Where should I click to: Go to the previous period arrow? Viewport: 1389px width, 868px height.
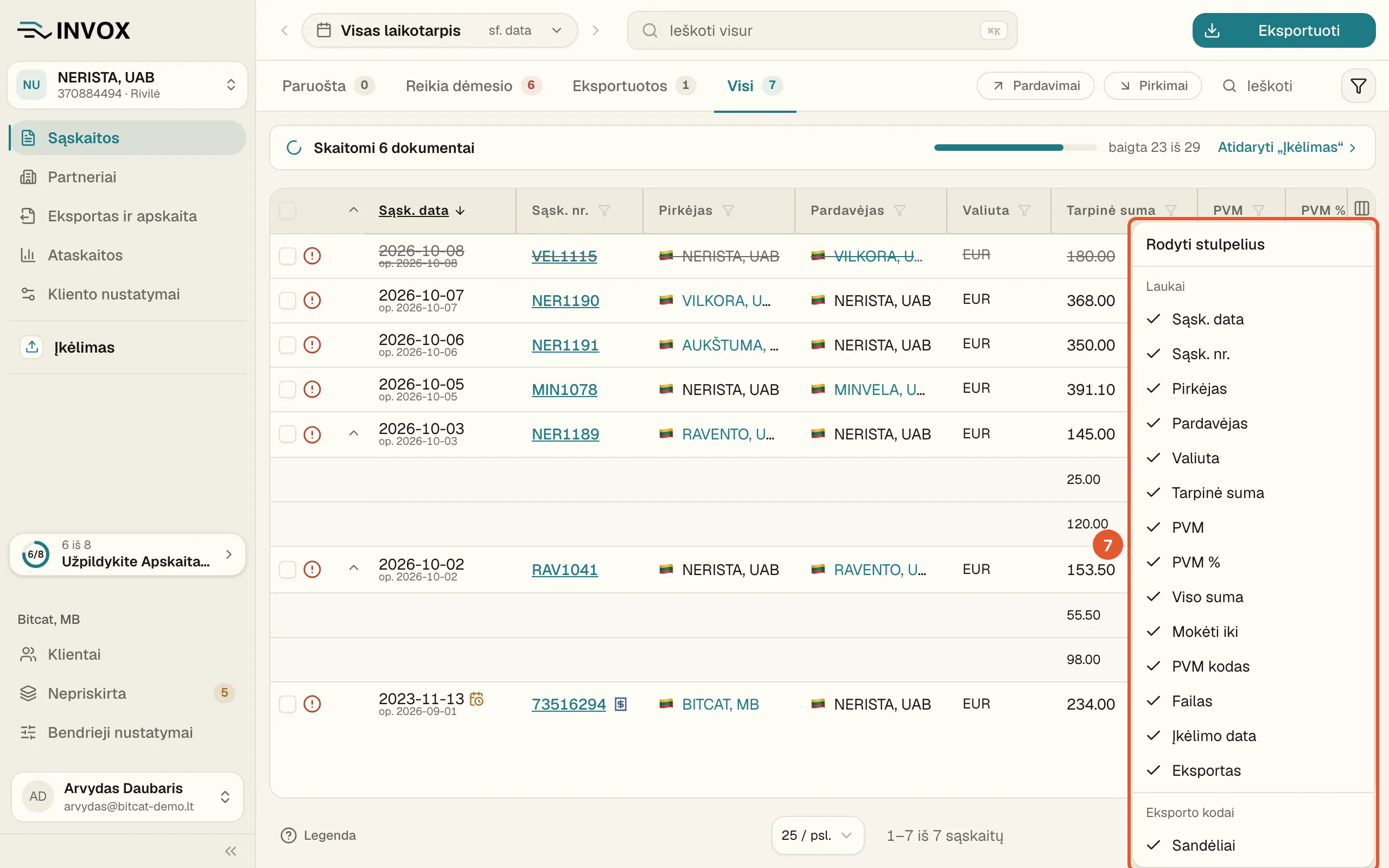(284, 30)
